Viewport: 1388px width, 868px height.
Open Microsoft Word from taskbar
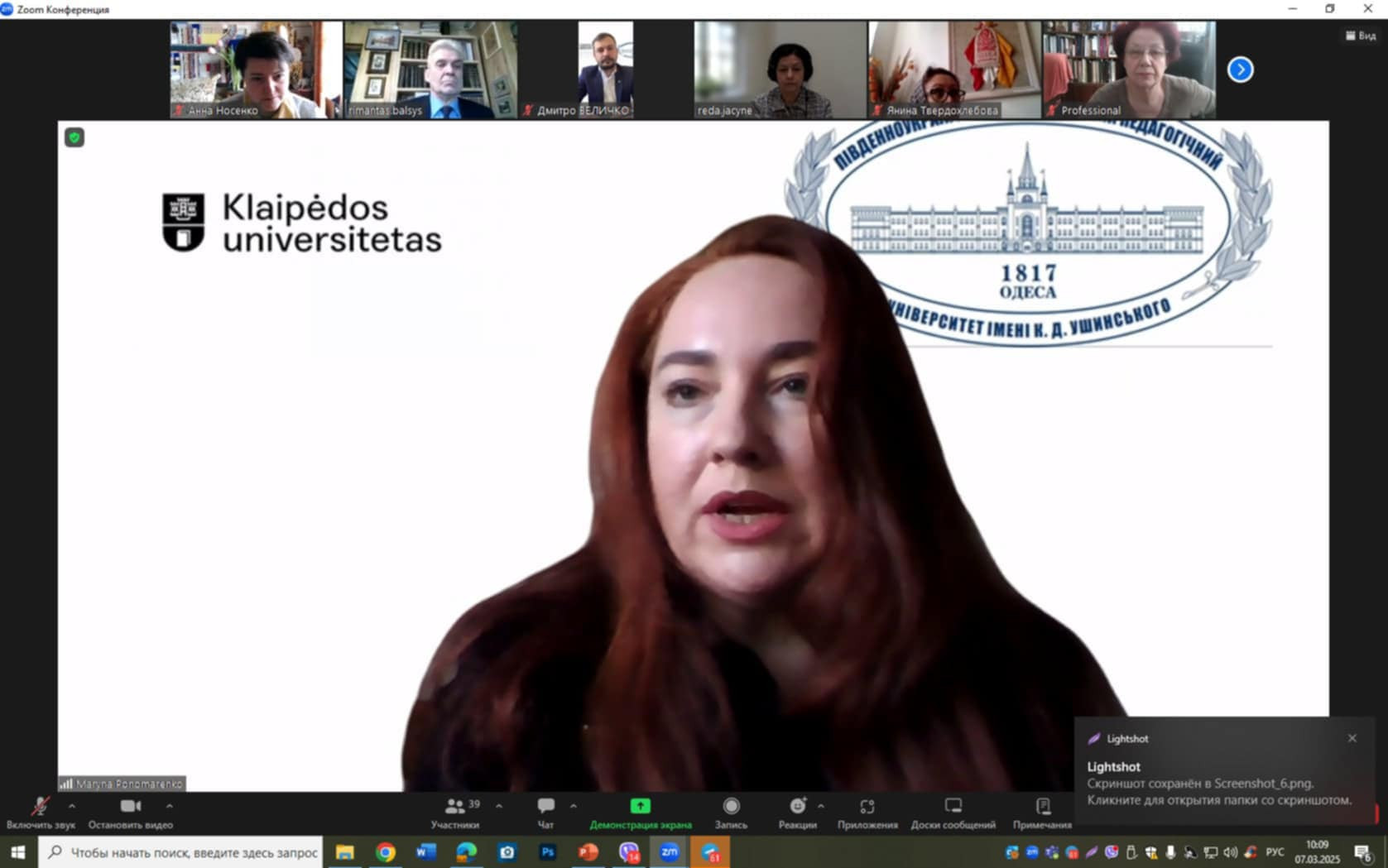[426, 852]
